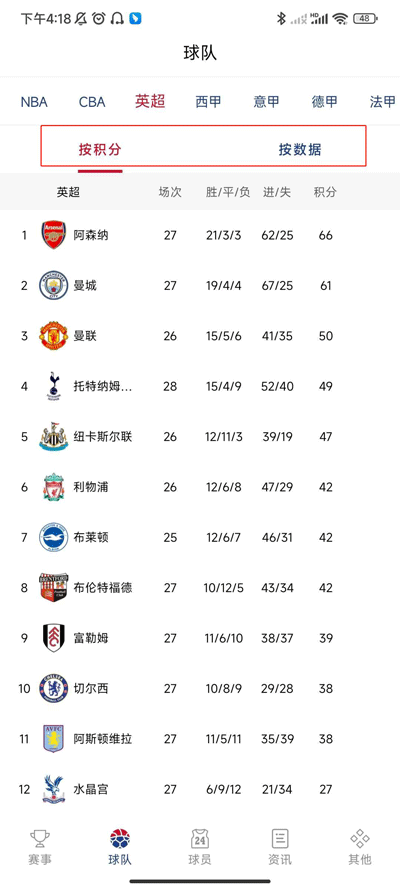The height and width of the screenshot is (889, 400).
Task: Open the 资讯 news tab
Action: click(x=280, y=847)
